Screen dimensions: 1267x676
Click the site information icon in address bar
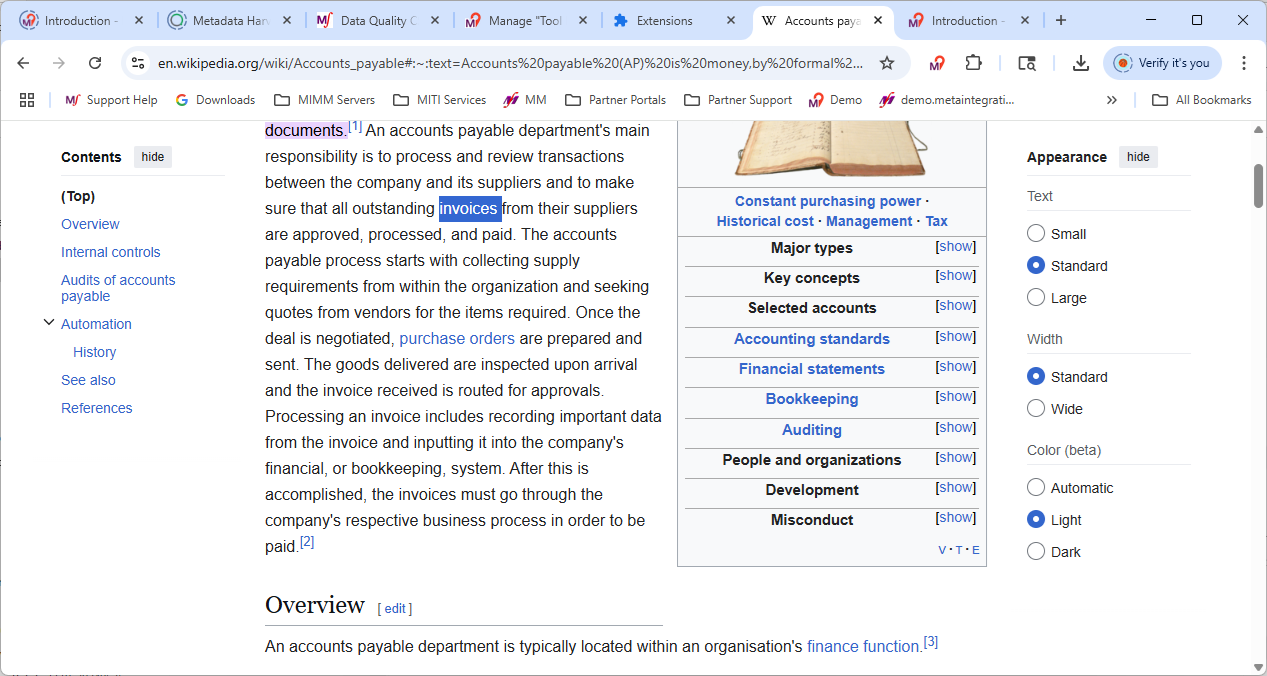[139, 63]
